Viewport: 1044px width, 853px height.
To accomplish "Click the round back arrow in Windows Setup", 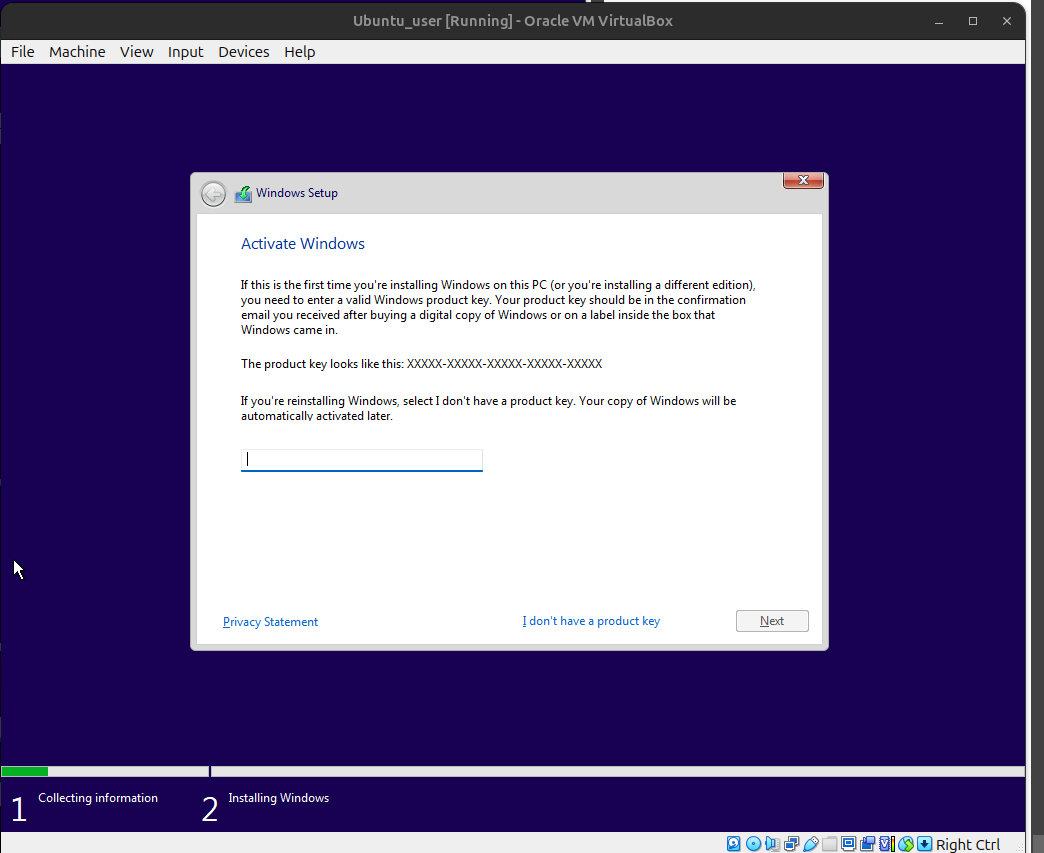I will (x=214, y=194).
